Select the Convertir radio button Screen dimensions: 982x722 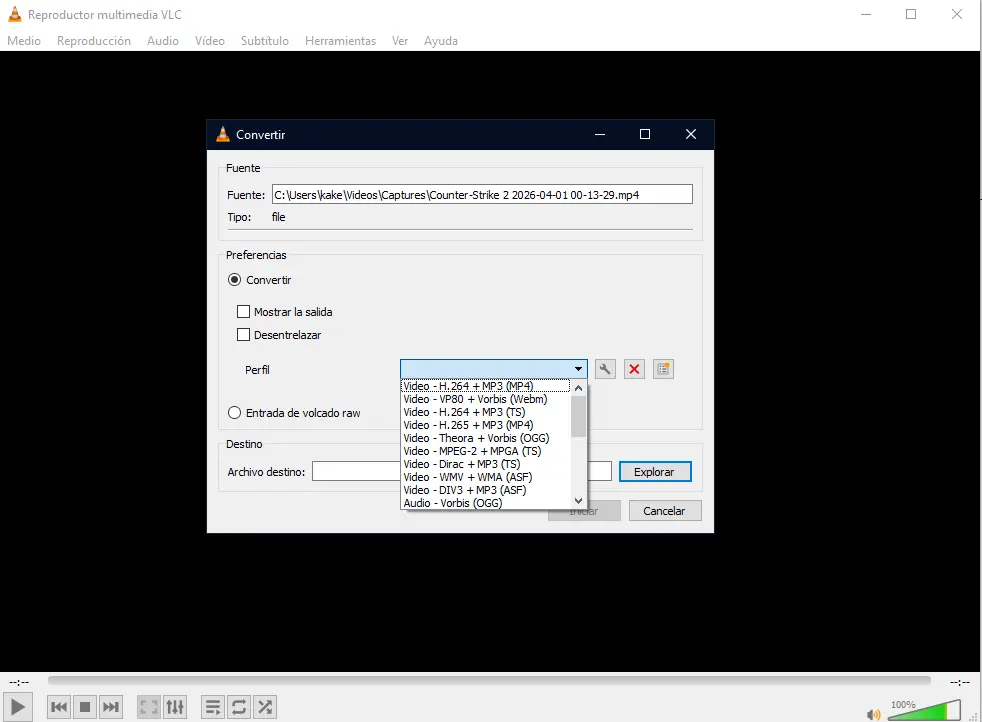(x=234, y=280)
